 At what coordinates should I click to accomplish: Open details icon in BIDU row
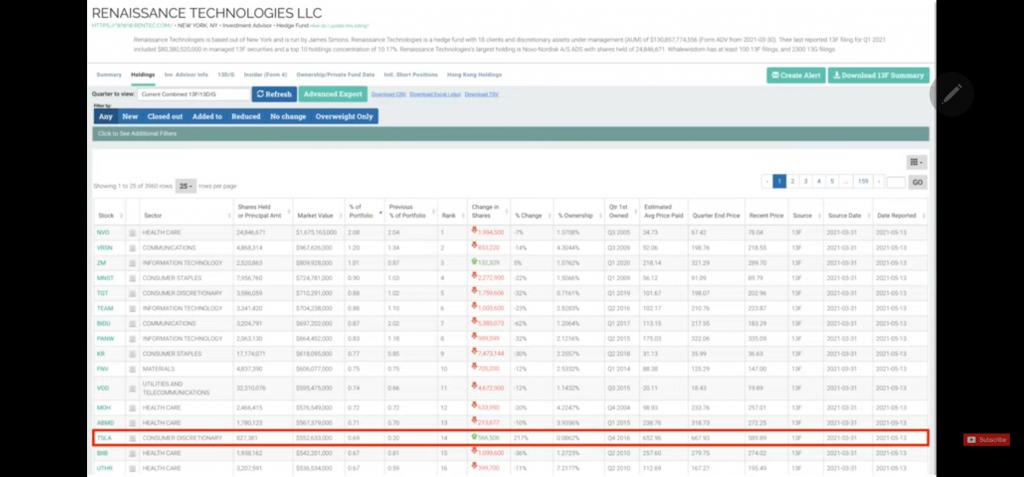pyautogui.click(x=132, y=323)
